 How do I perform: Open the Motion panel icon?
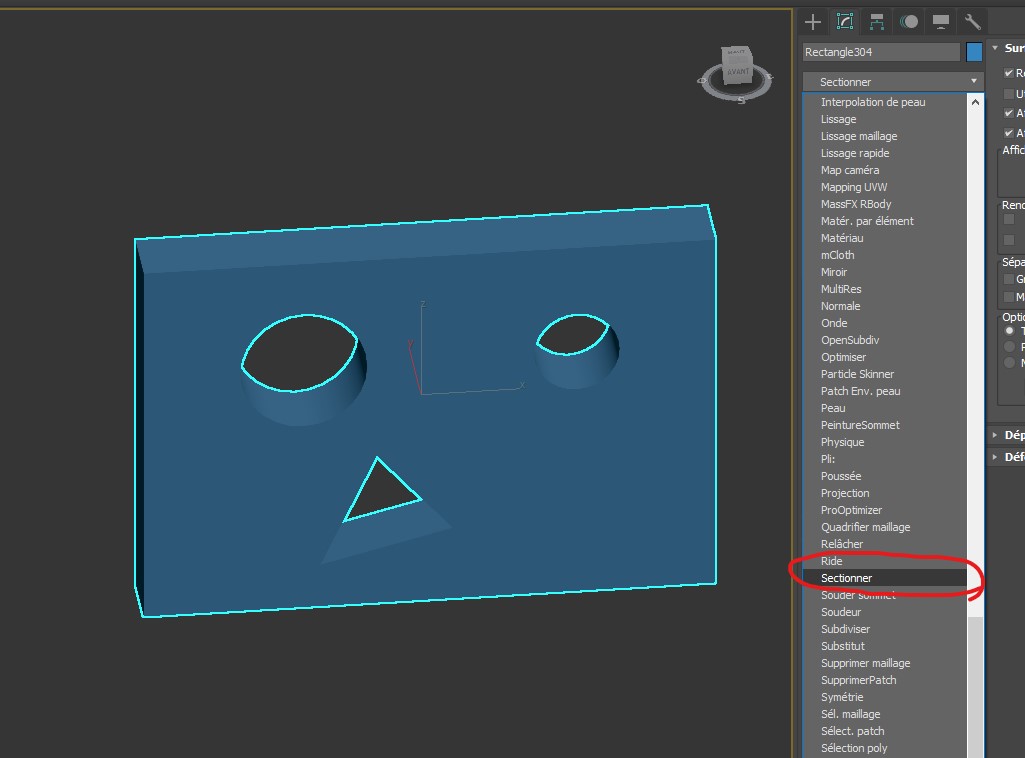909,22
